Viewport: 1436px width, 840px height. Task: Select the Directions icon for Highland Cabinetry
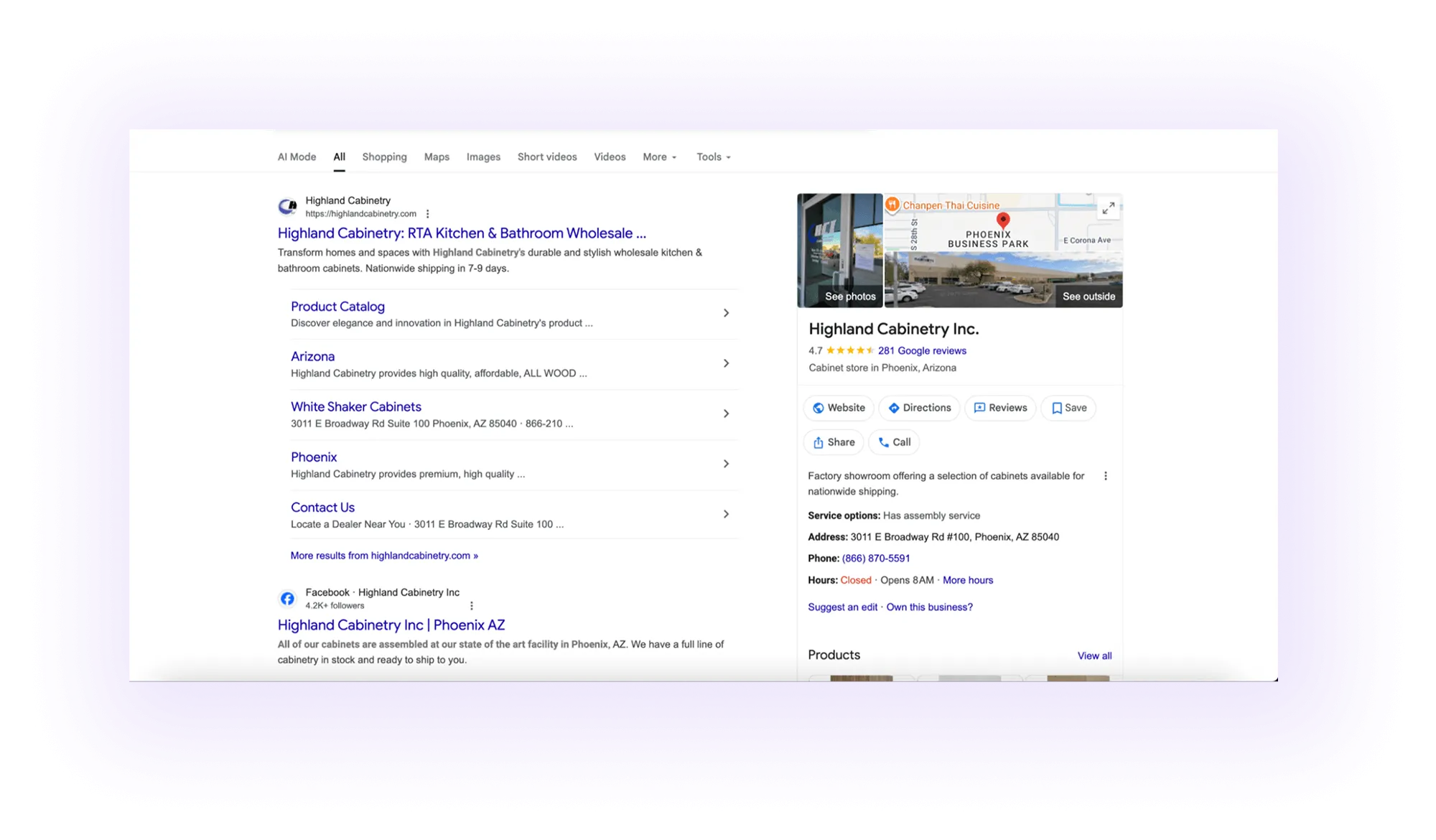[x=894, y=408]
